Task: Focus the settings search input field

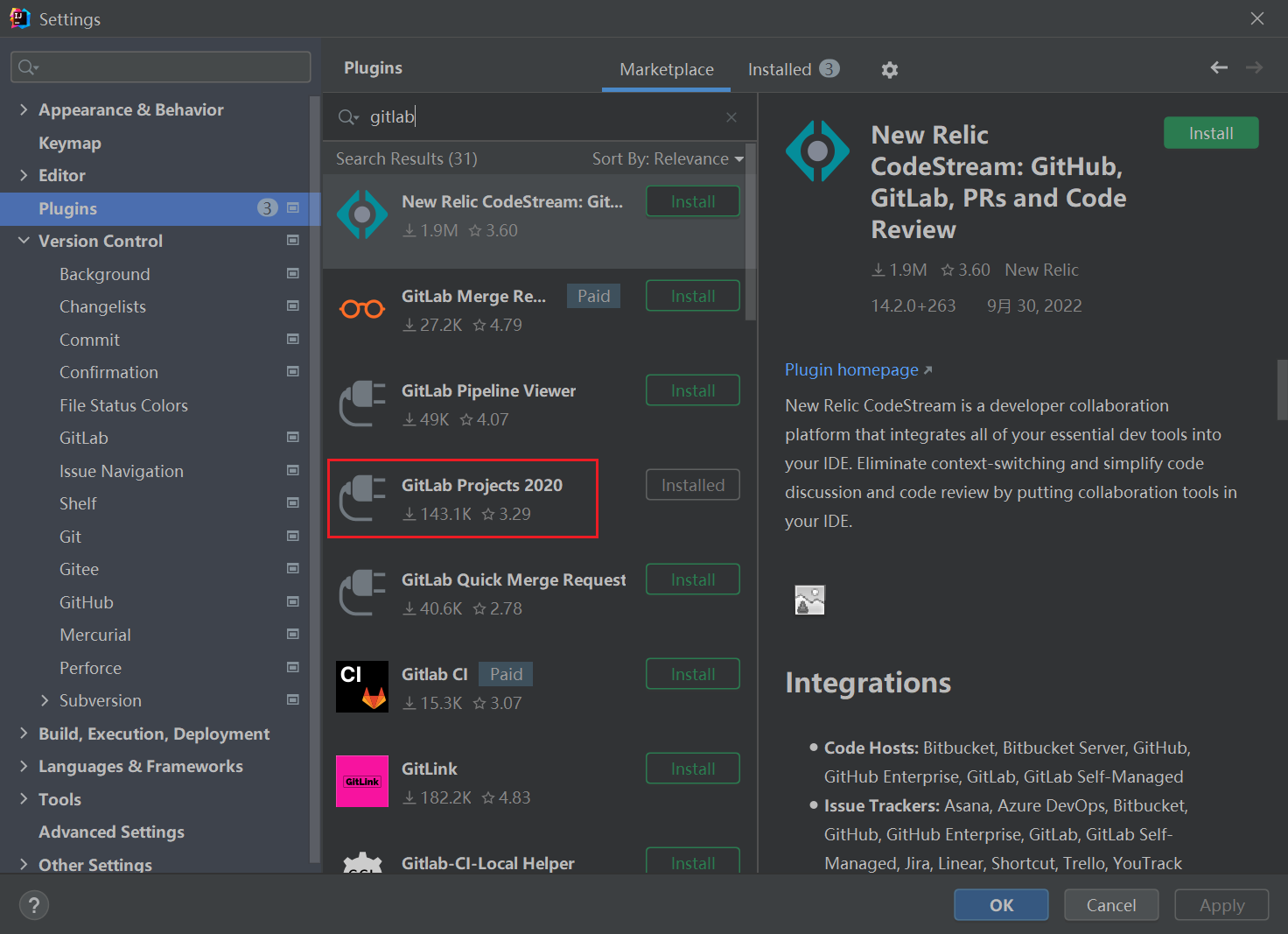Action: coord(161,67)
